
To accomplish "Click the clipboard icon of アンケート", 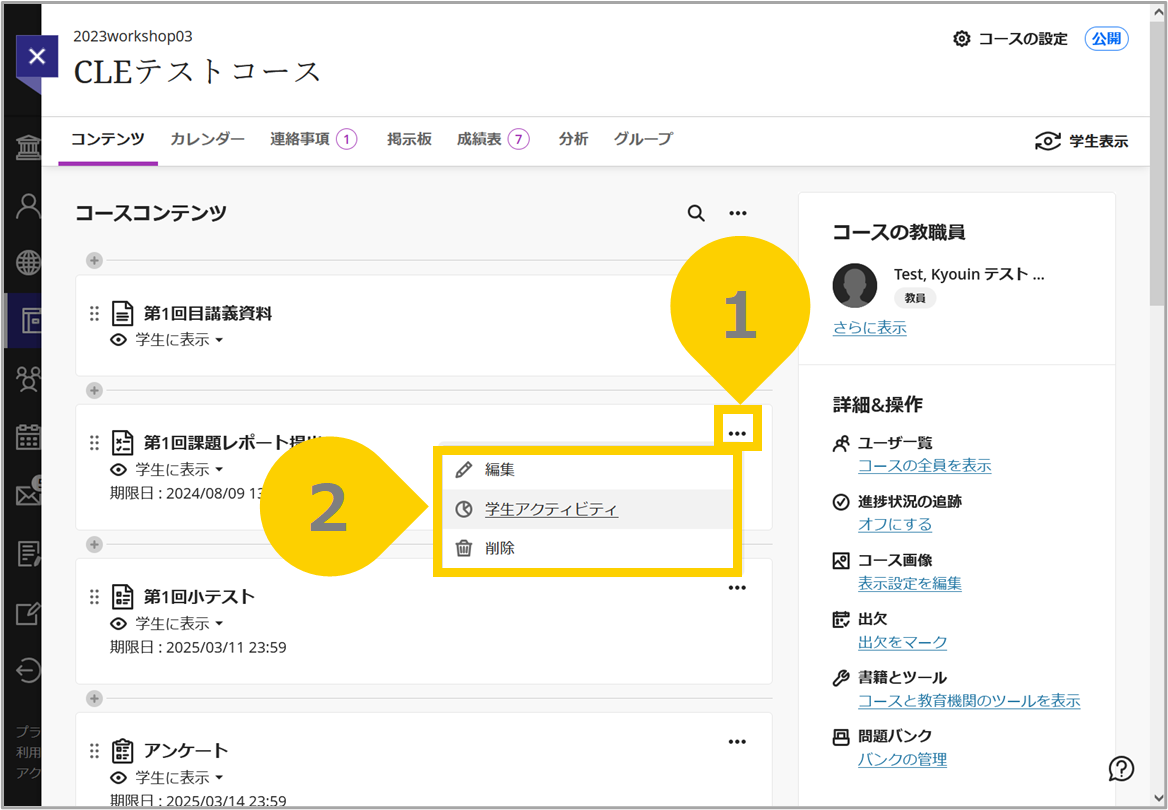I will 122,750.
